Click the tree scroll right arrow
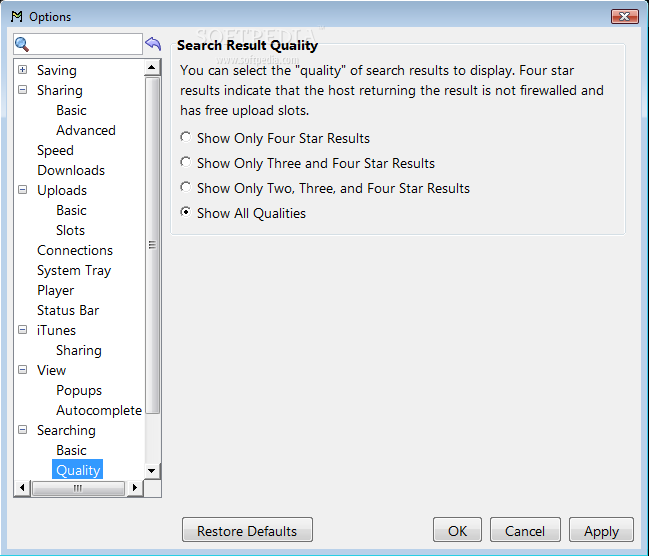 click(x=135, y=488)
